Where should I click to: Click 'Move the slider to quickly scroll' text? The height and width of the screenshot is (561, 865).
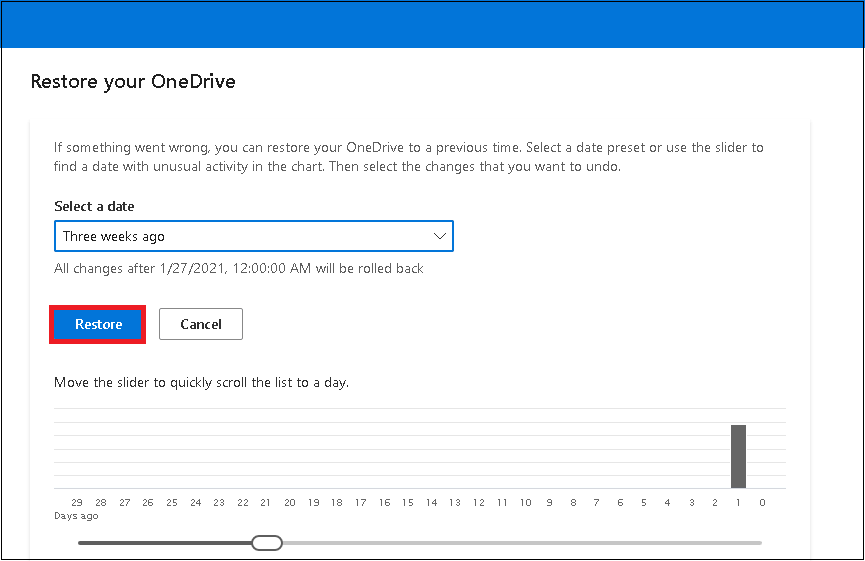[x=201, y=382]
